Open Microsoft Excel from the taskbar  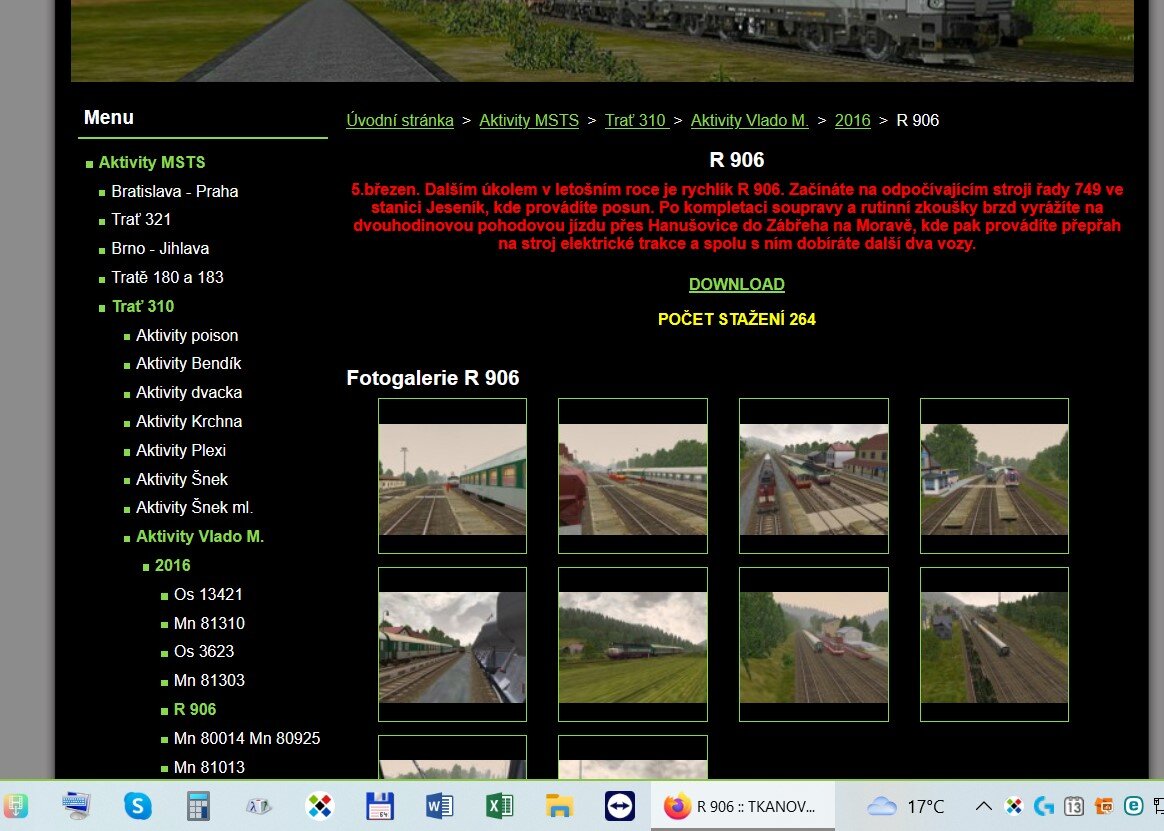(x=499, y=806)
